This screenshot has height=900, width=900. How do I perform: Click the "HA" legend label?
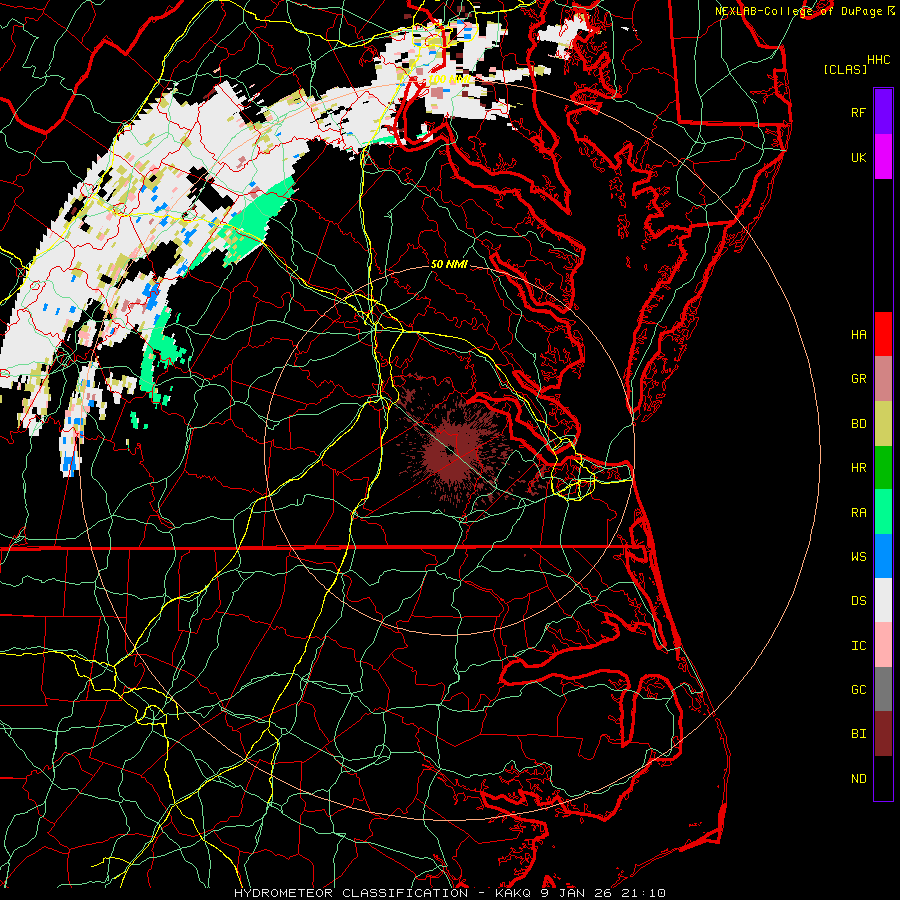pos(858,334)
